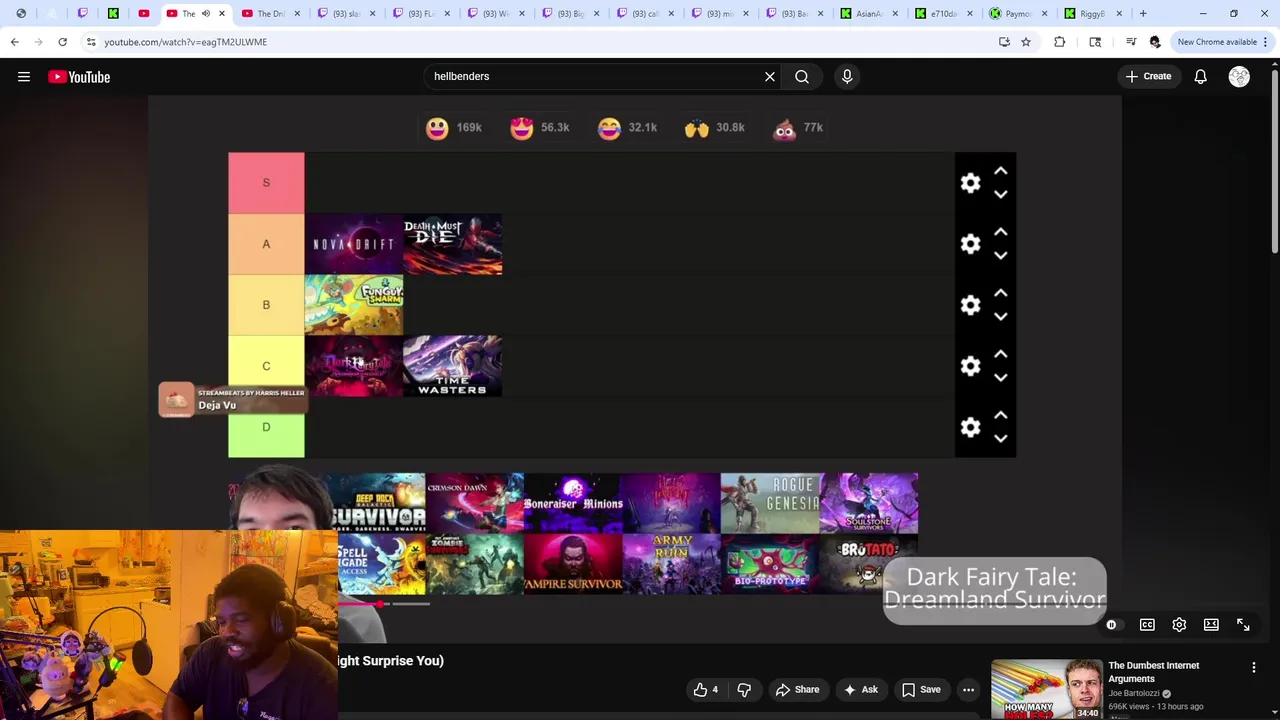Image resolution: width=1280 pixels, height=720 pixels.
Task: Share the video
Action: (797, 689)
